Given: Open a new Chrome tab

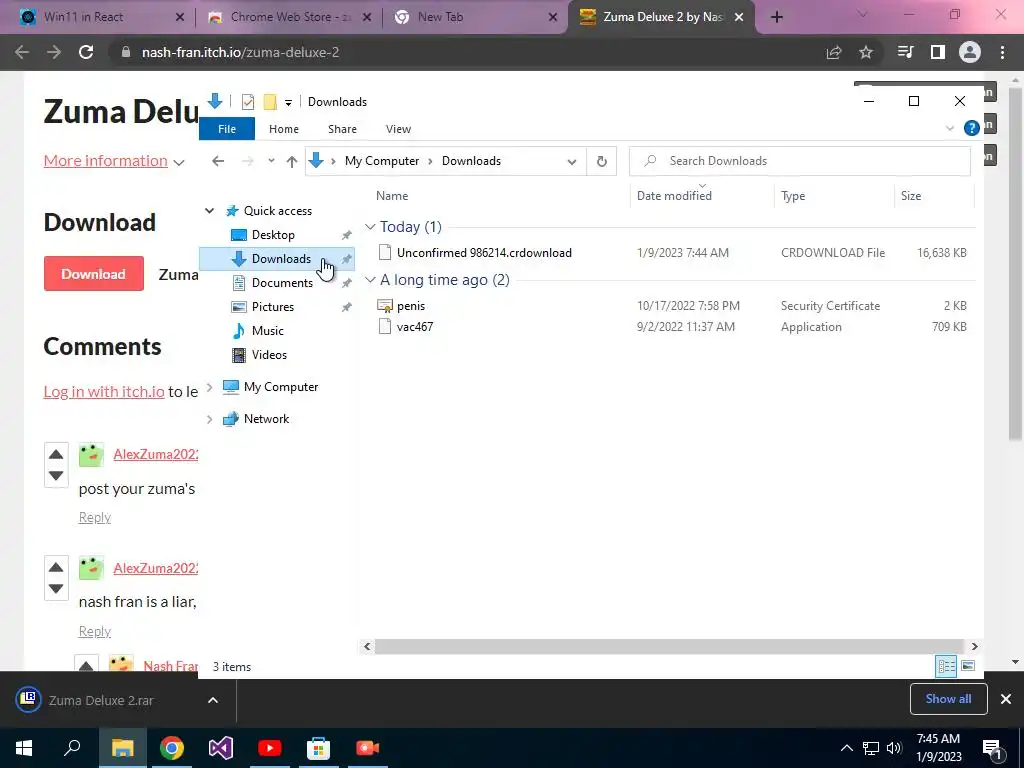Looking at the screenshot, I should click(776, 17).
